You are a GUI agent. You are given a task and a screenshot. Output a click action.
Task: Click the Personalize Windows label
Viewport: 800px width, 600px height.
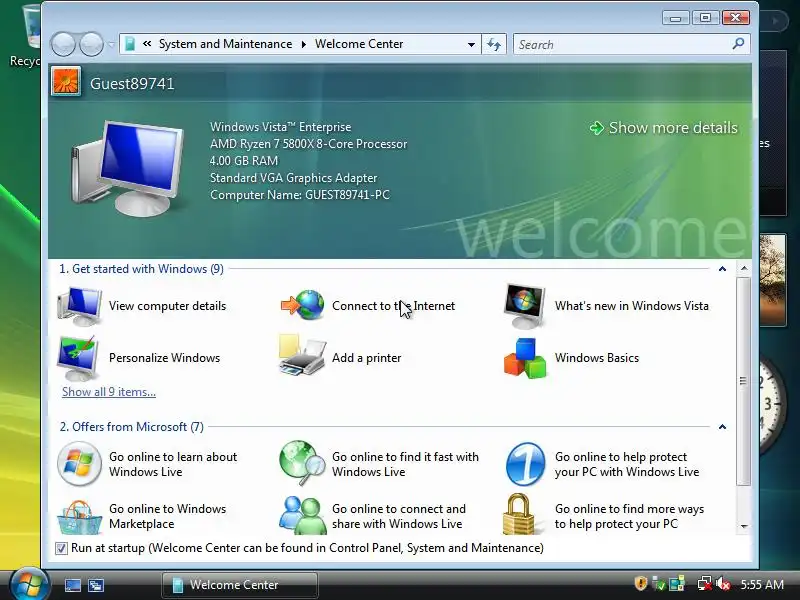(x=164, y=358)
